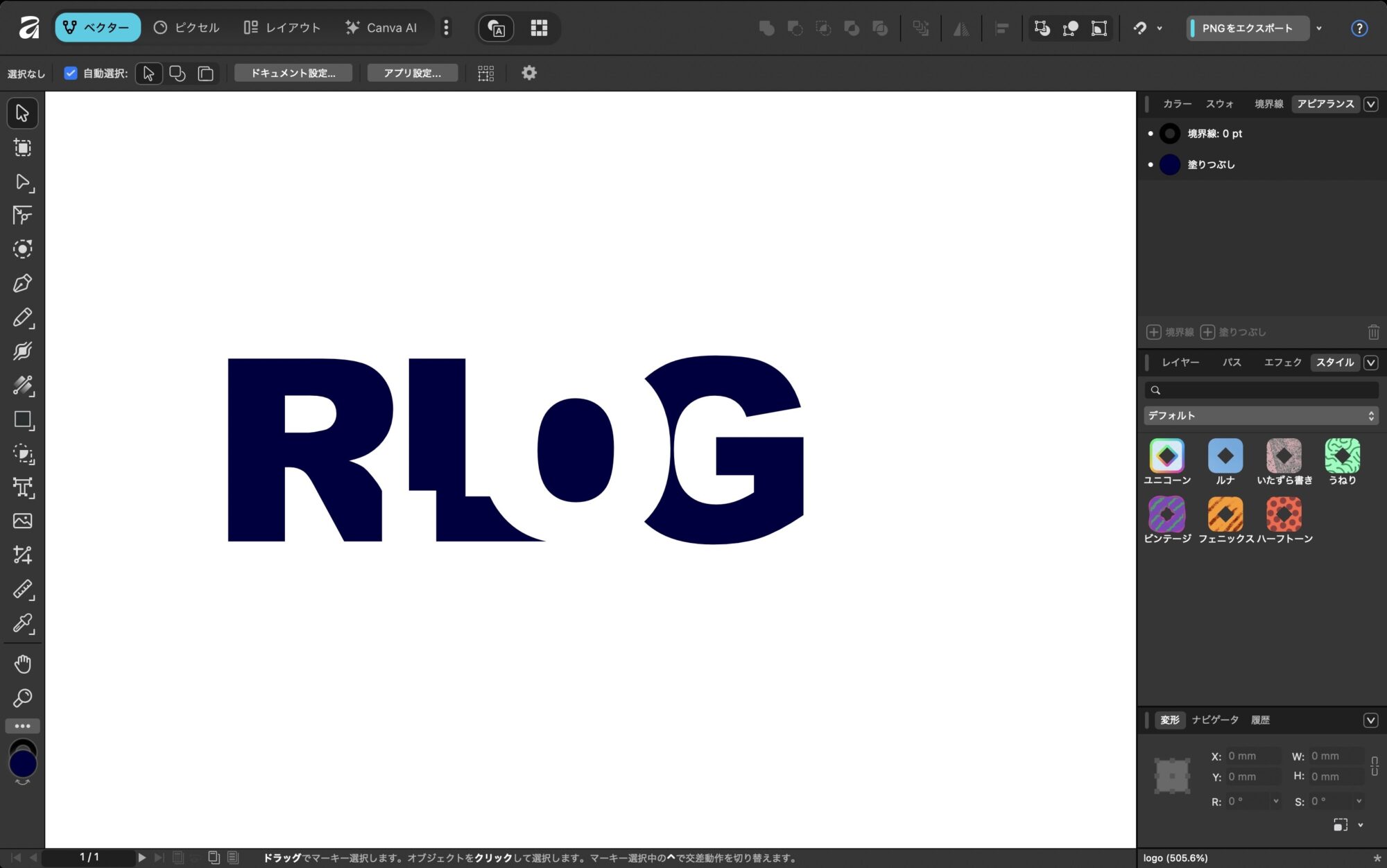Image resolution: width=1387 pixels, height=868 pixels.
Task: Open the デフォルト style category dropdown
Action: click(x=1260, y=415)
